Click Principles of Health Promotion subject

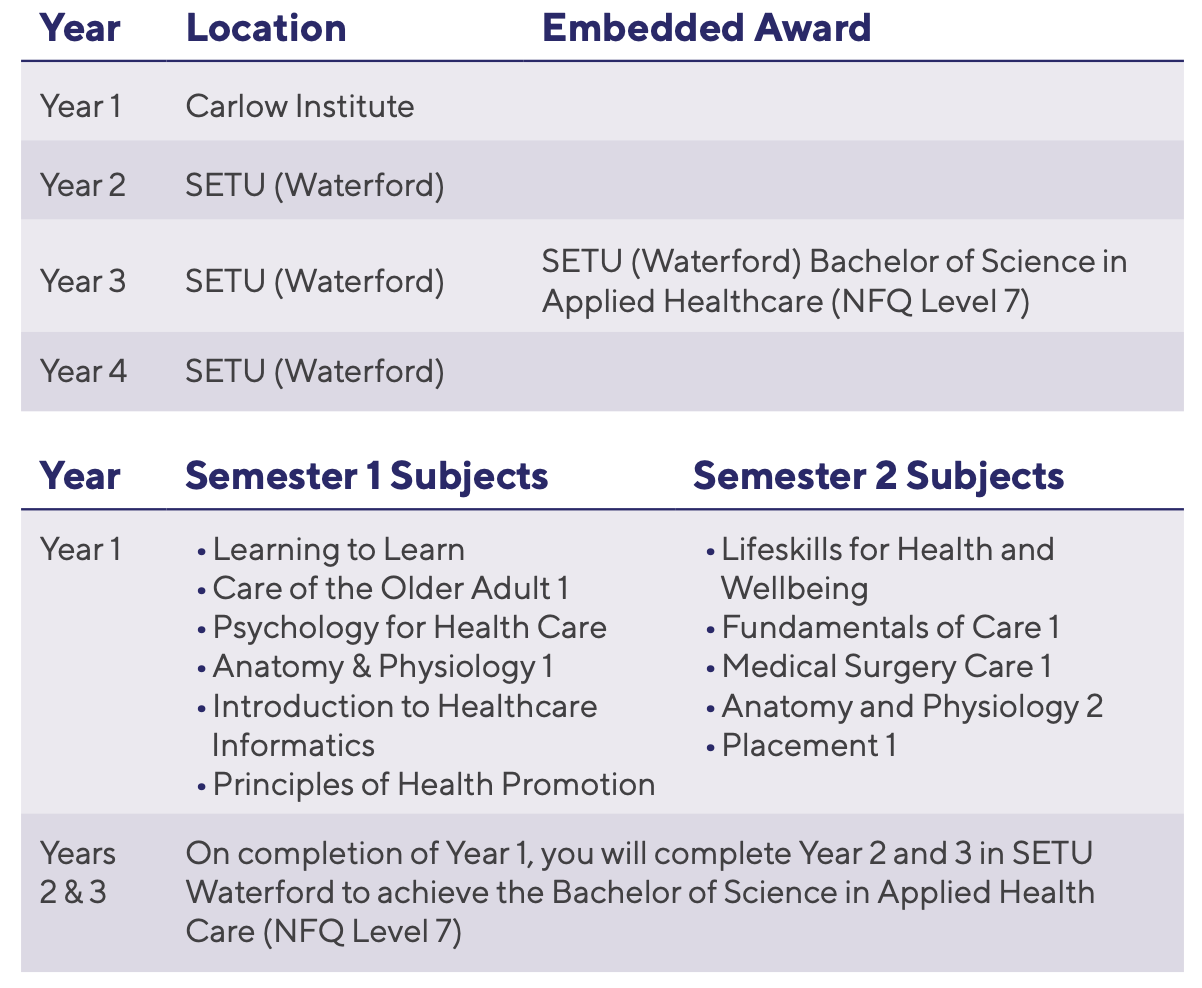click(x=433, y=785)
